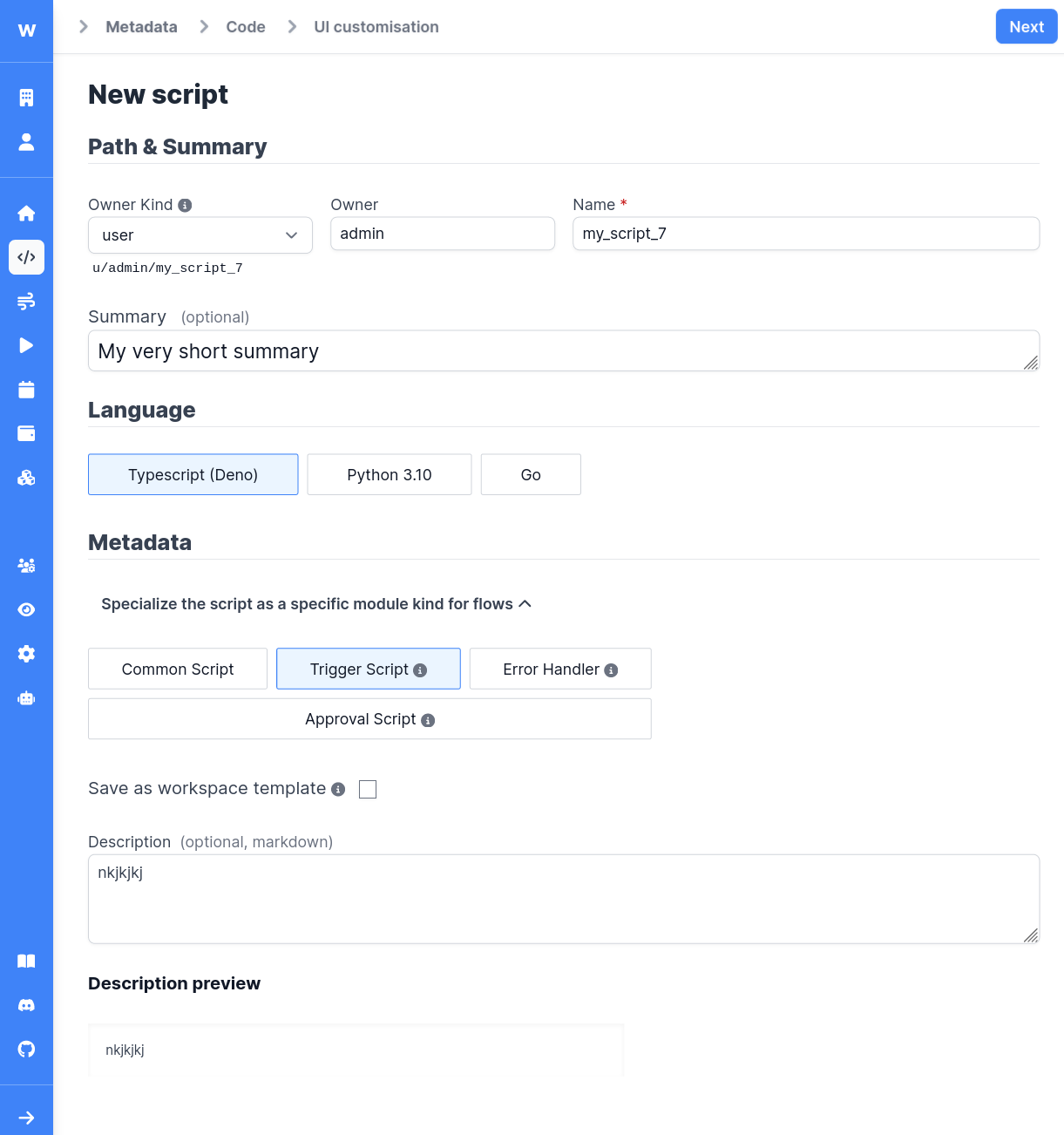Screen dimensions: 1064x1135
Task: Click the Windmill logo in the sidebar
Action: [27, 31]
